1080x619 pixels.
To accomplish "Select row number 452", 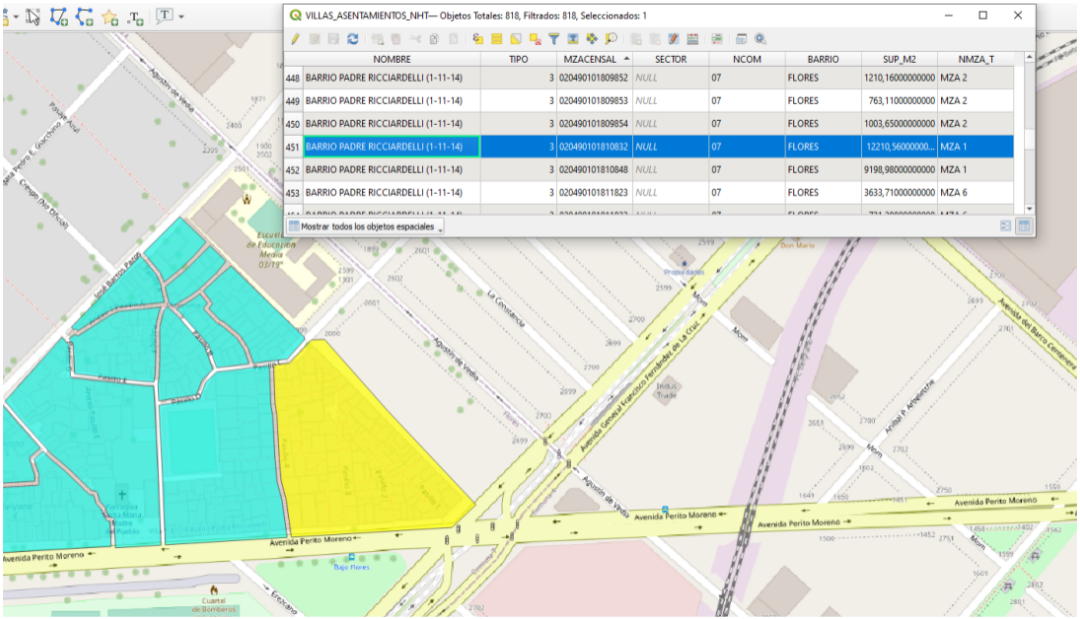I will coord(293,169).
